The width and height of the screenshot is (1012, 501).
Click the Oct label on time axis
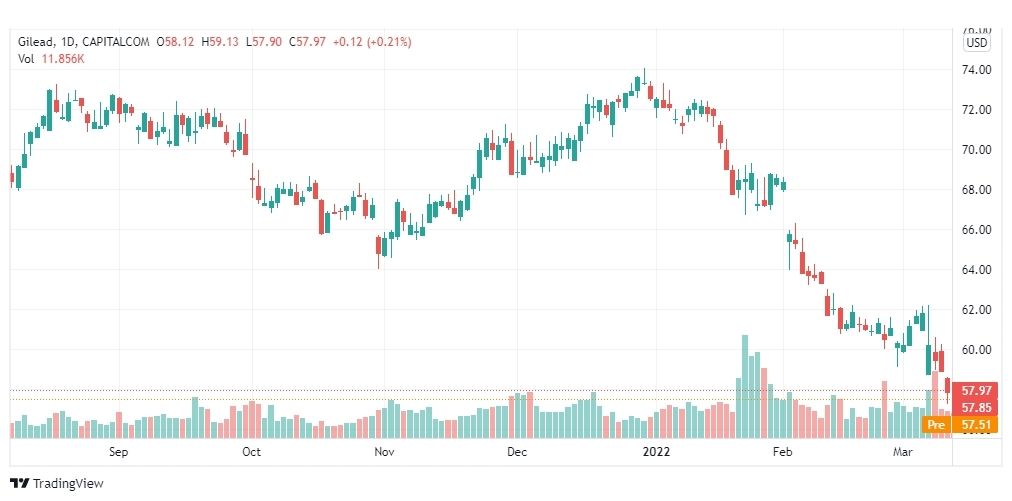coord(251,451)
